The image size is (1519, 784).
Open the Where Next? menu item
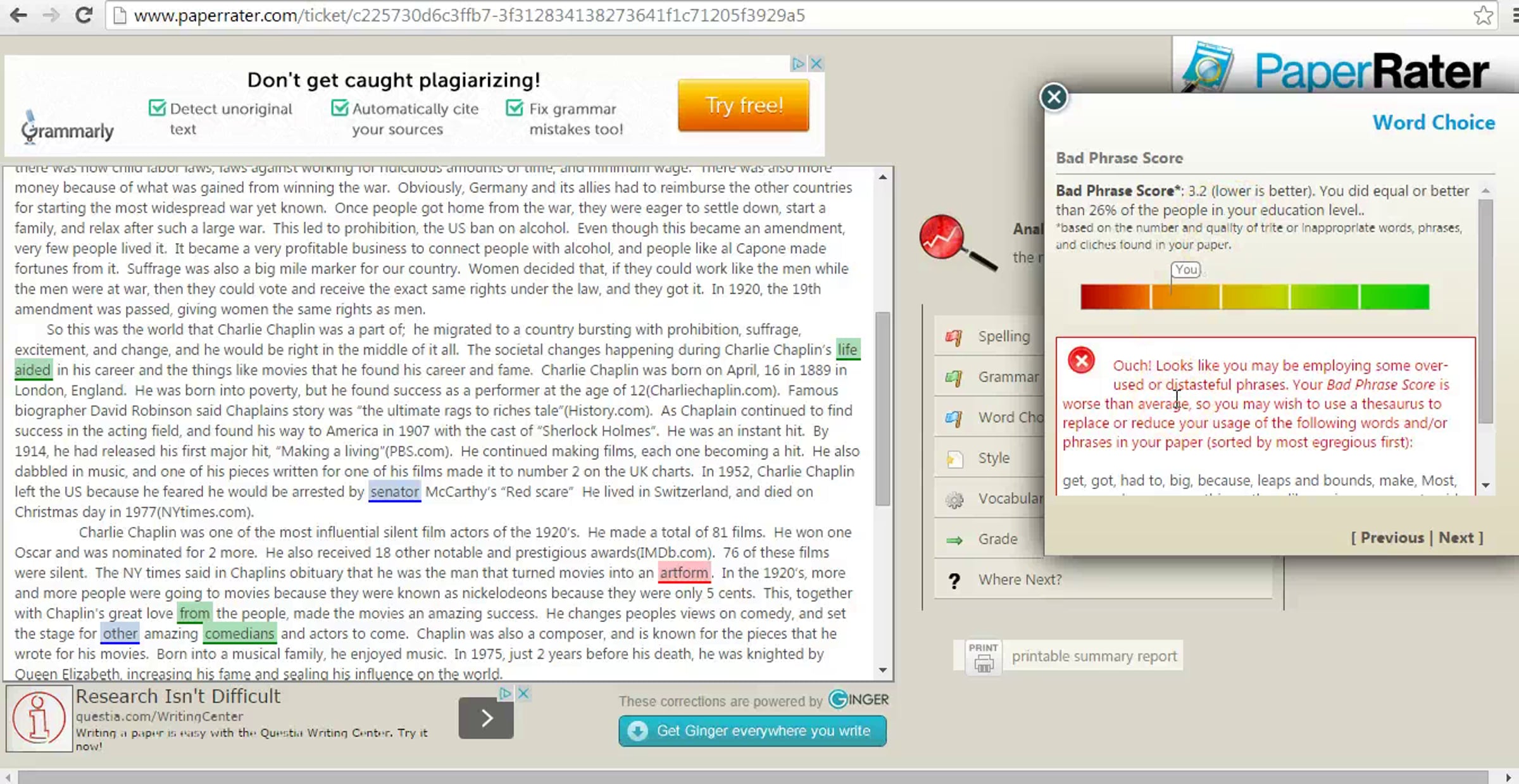click(1020, 580)
